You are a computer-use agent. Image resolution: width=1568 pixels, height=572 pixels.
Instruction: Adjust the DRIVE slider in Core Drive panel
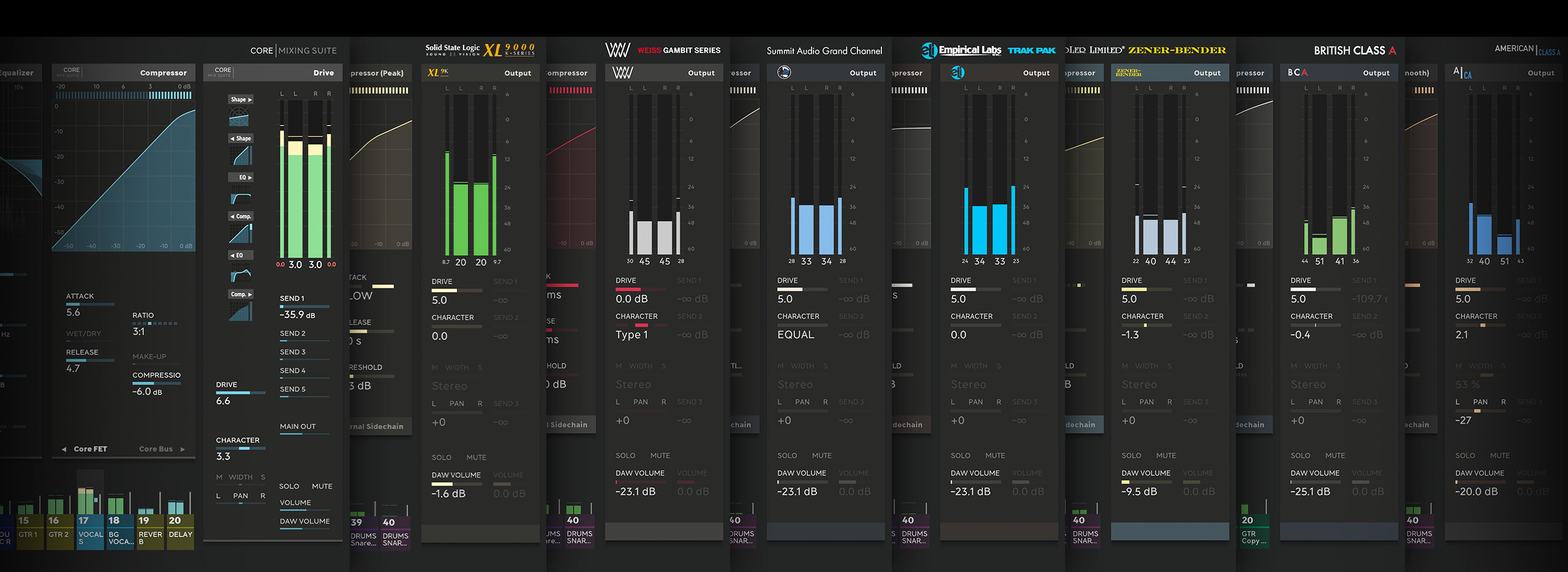pyautogui.click(x=240, y=393)
